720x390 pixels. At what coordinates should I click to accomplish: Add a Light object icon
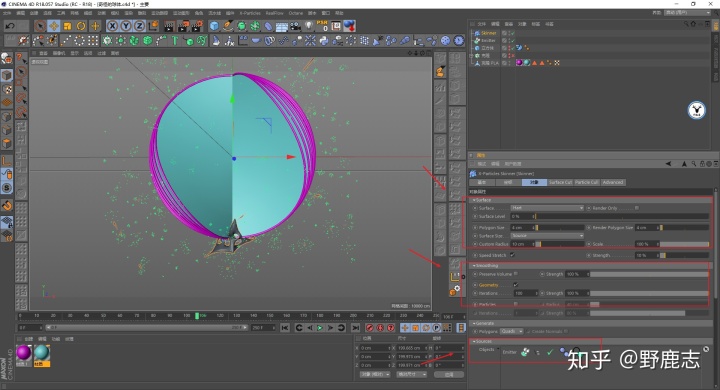309,26
